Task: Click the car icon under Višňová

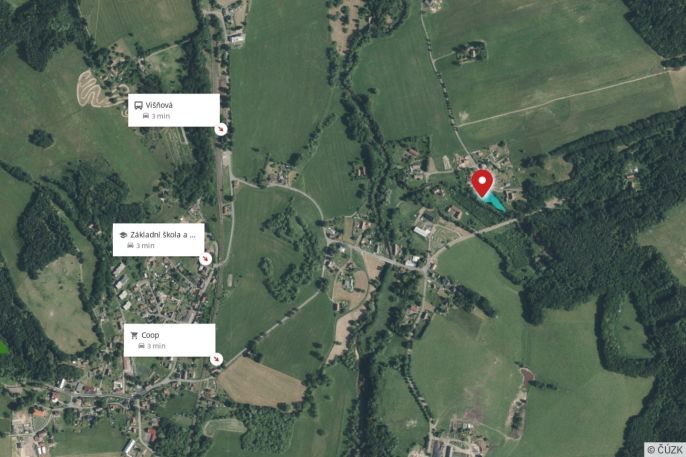Action: 146,116
